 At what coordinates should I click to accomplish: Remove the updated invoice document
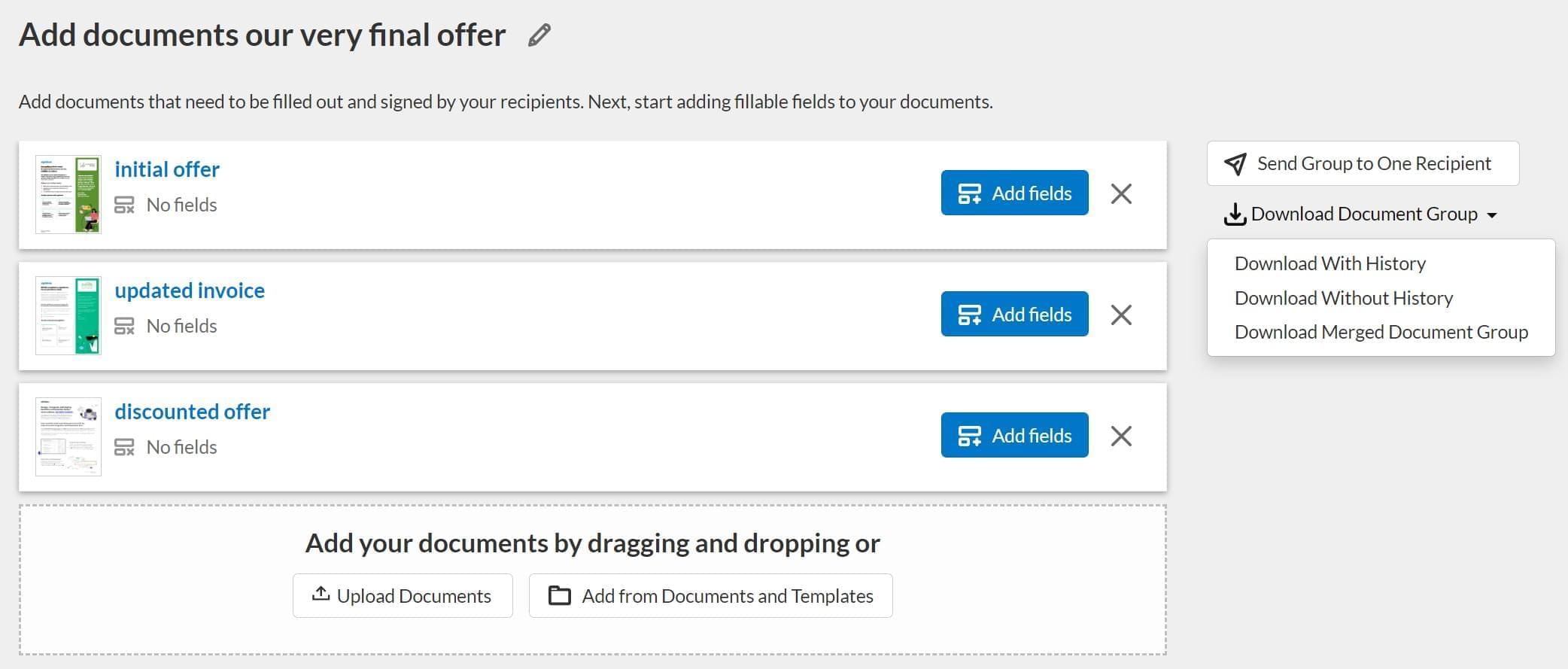tap(1121, 315)
